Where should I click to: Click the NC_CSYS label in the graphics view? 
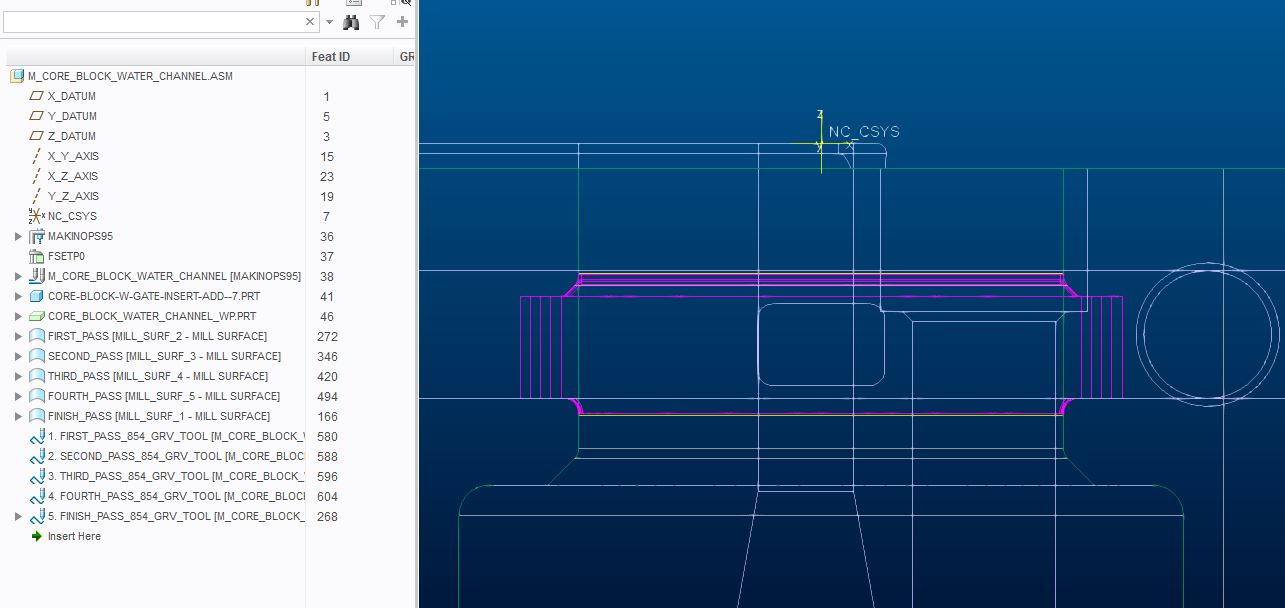click(x=864, y=132)
